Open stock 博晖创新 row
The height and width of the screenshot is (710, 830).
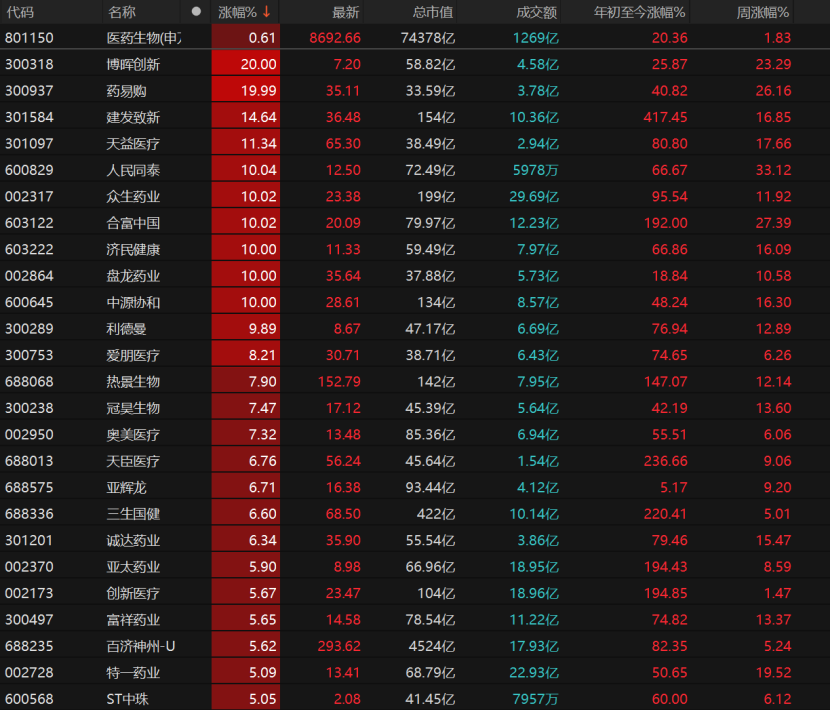(133, 64)
